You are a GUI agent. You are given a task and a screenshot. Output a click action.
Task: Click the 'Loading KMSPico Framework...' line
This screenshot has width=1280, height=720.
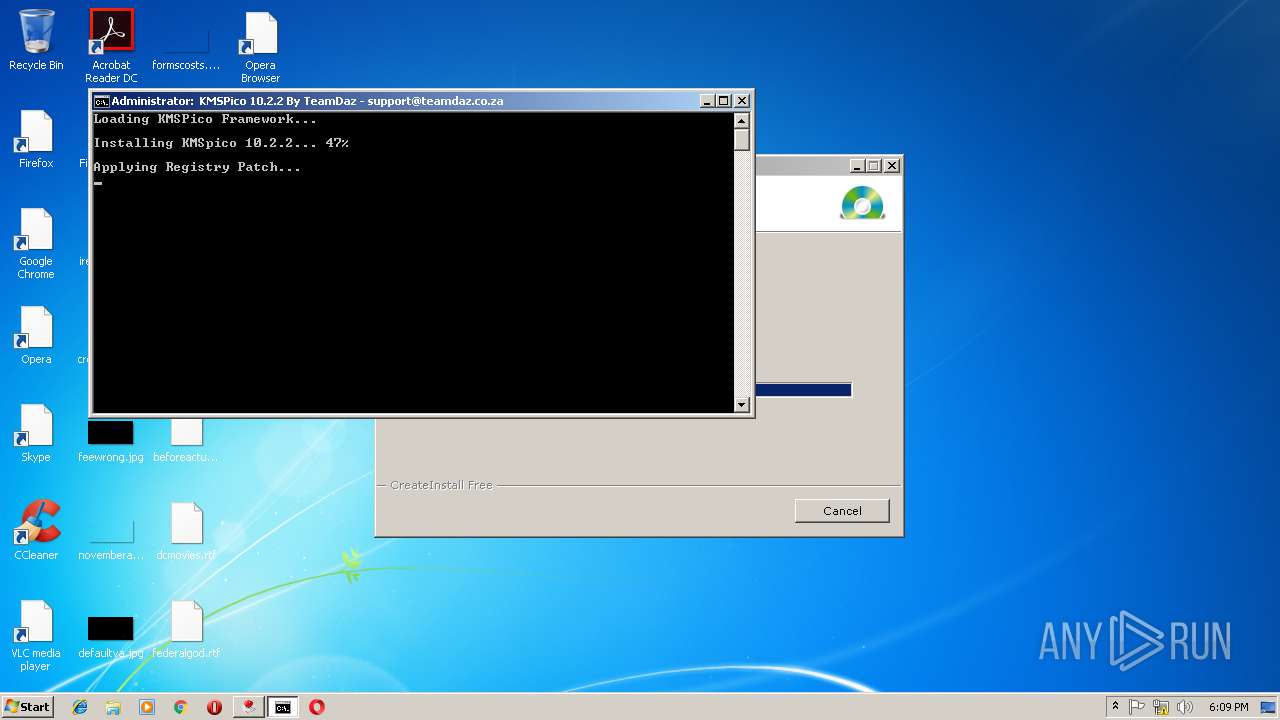[205, 119]
